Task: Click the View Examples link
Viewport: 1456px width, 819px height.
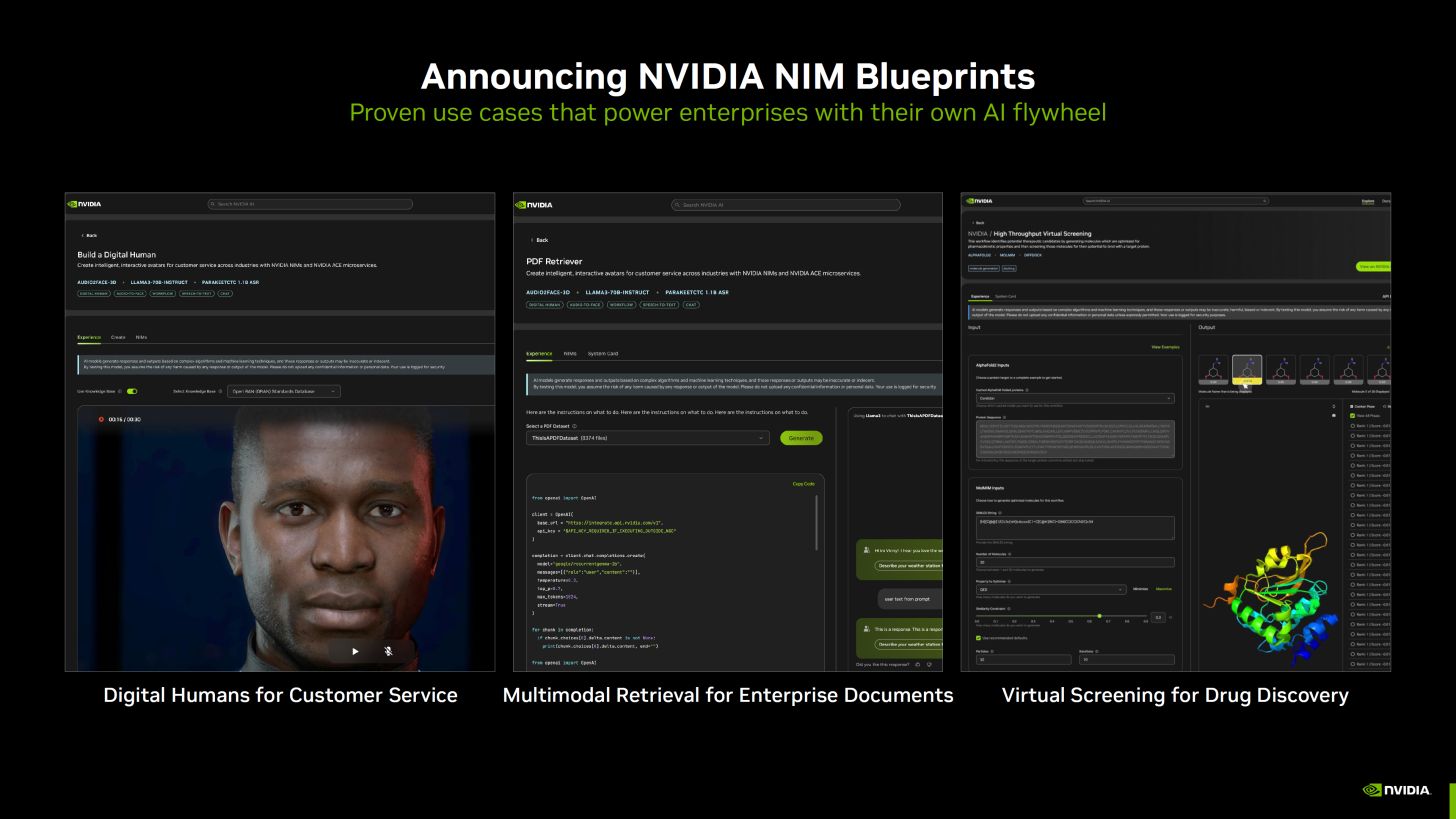Action: 1166,347
